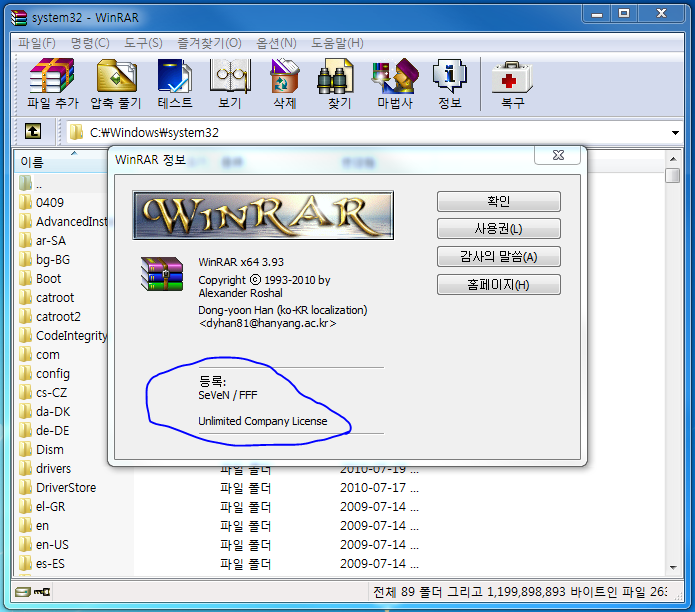The width and height of the screenshot is (695, 612).
Task: Click the 정보 (Info) toolbar icon
Action: (450, 83)
